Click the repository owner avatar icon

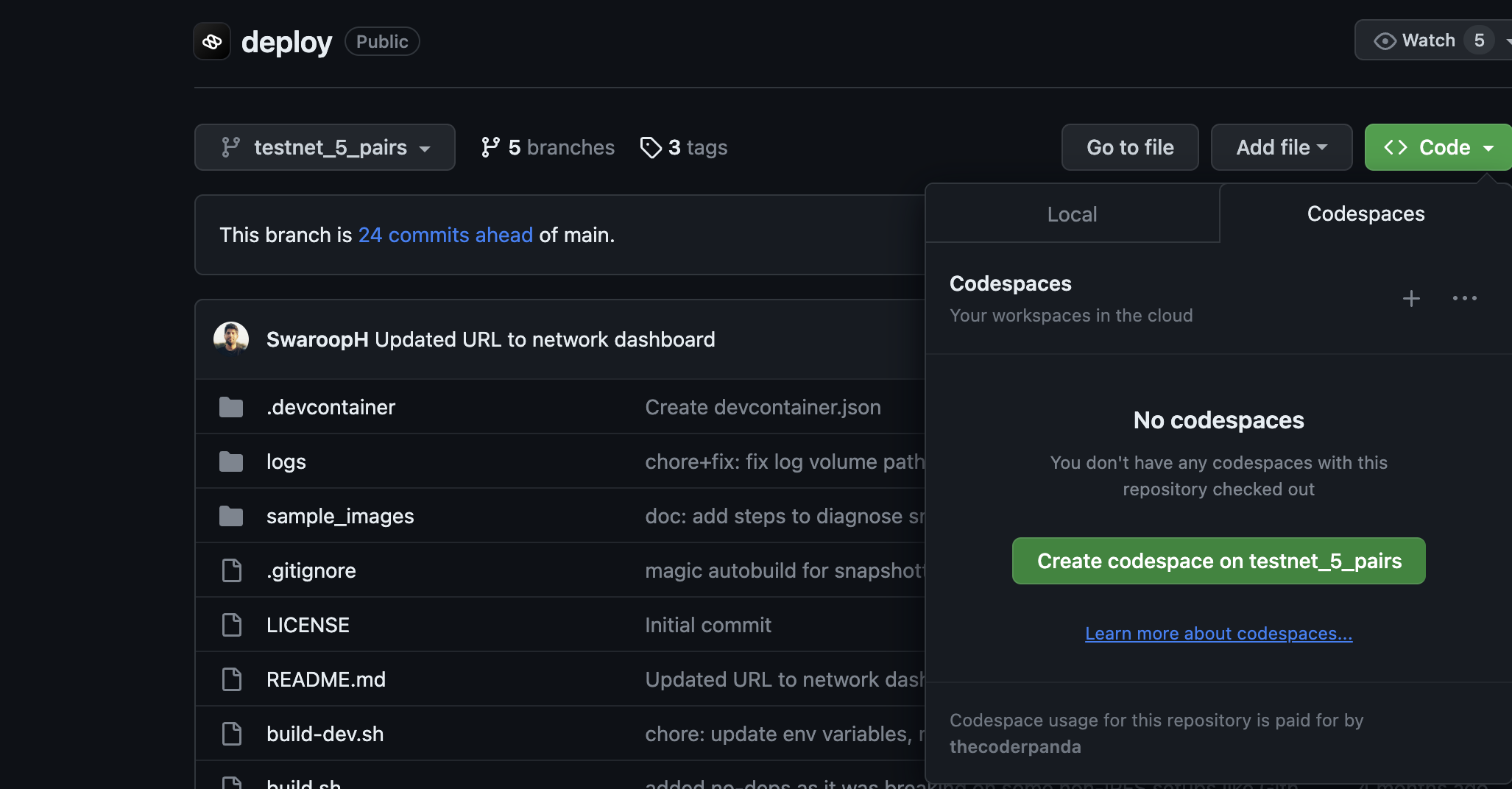(212, 41)
